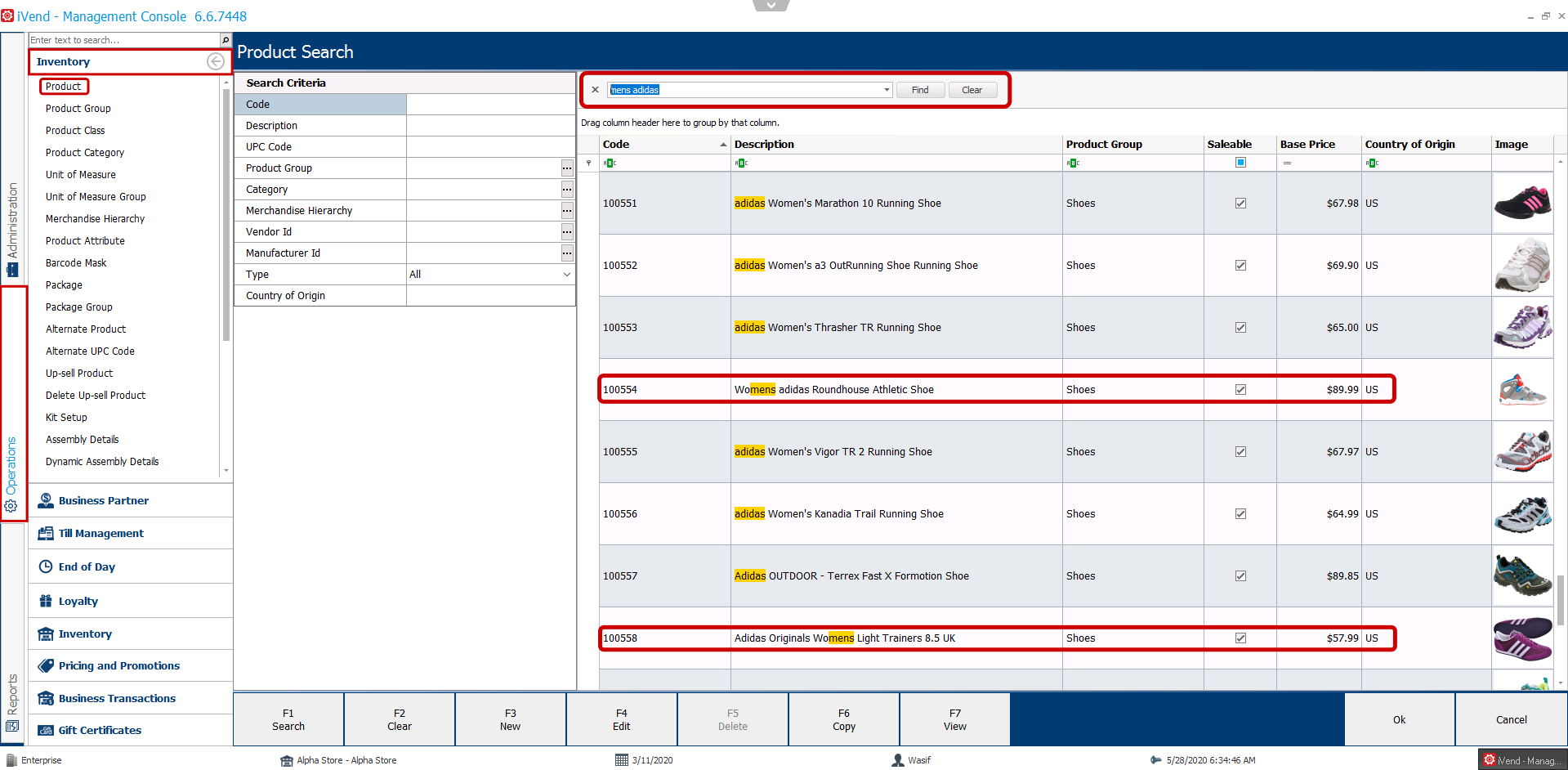
Task: Open Unit of Measure menu item
Action: pos(81,174)
